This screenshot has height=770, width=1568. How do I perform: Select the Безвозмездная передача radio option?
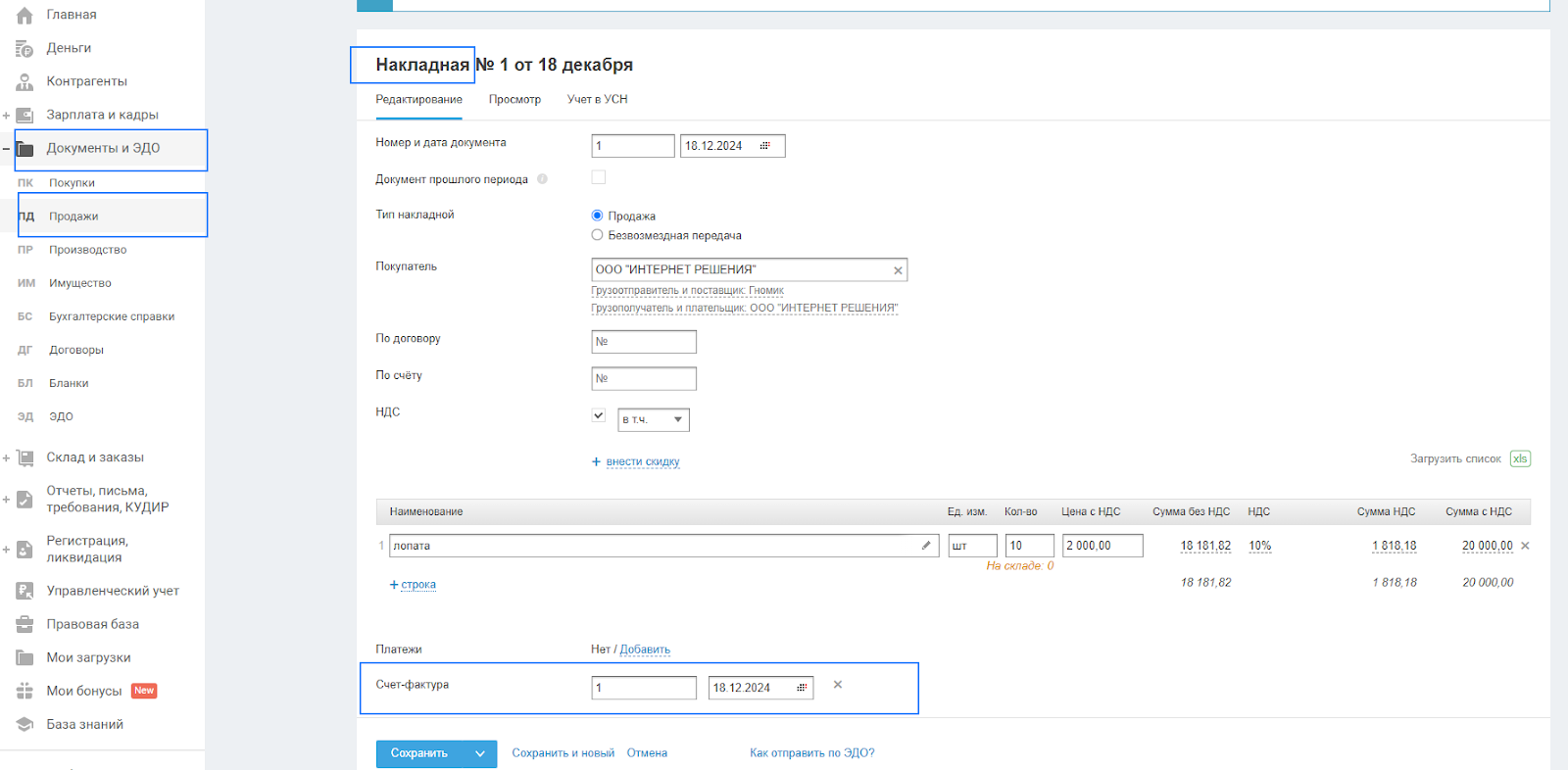(x=598, y=235)
